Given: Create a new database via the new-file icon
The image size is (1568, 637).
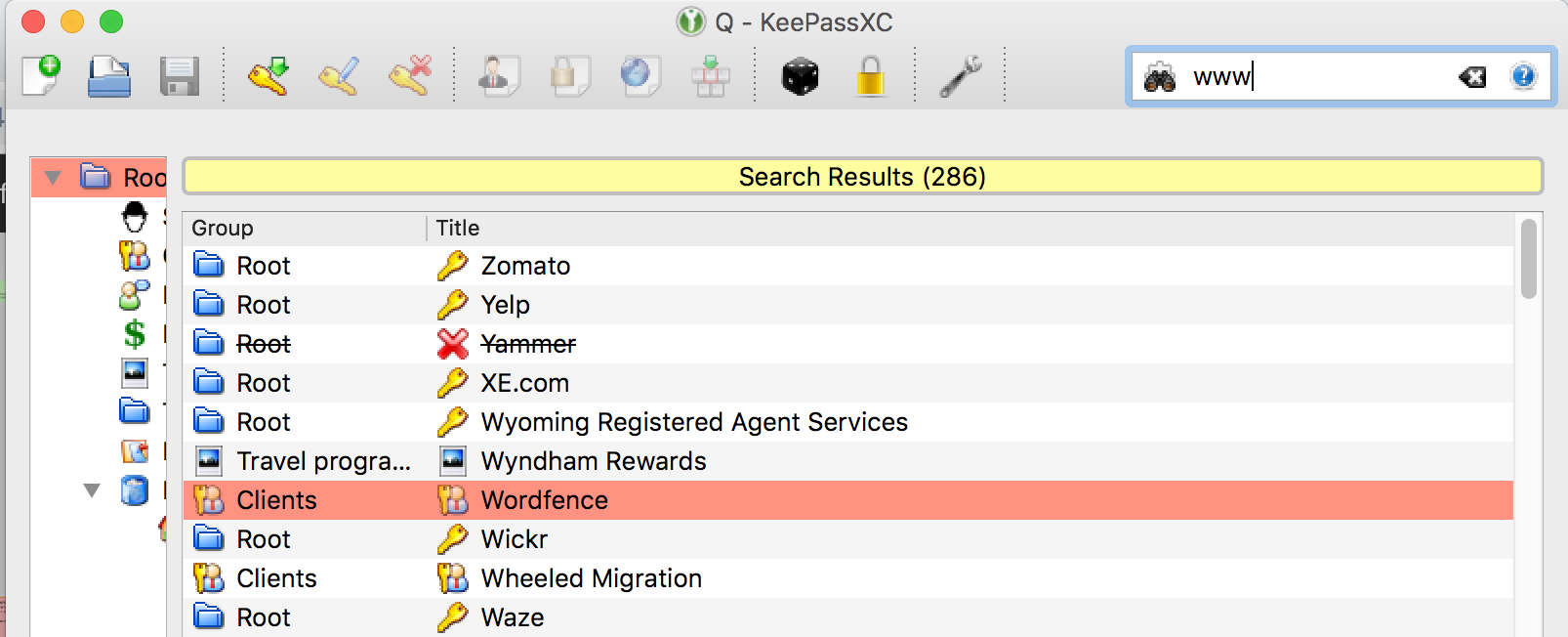Looking at the screenshot, I should click(x=41, y=76).
